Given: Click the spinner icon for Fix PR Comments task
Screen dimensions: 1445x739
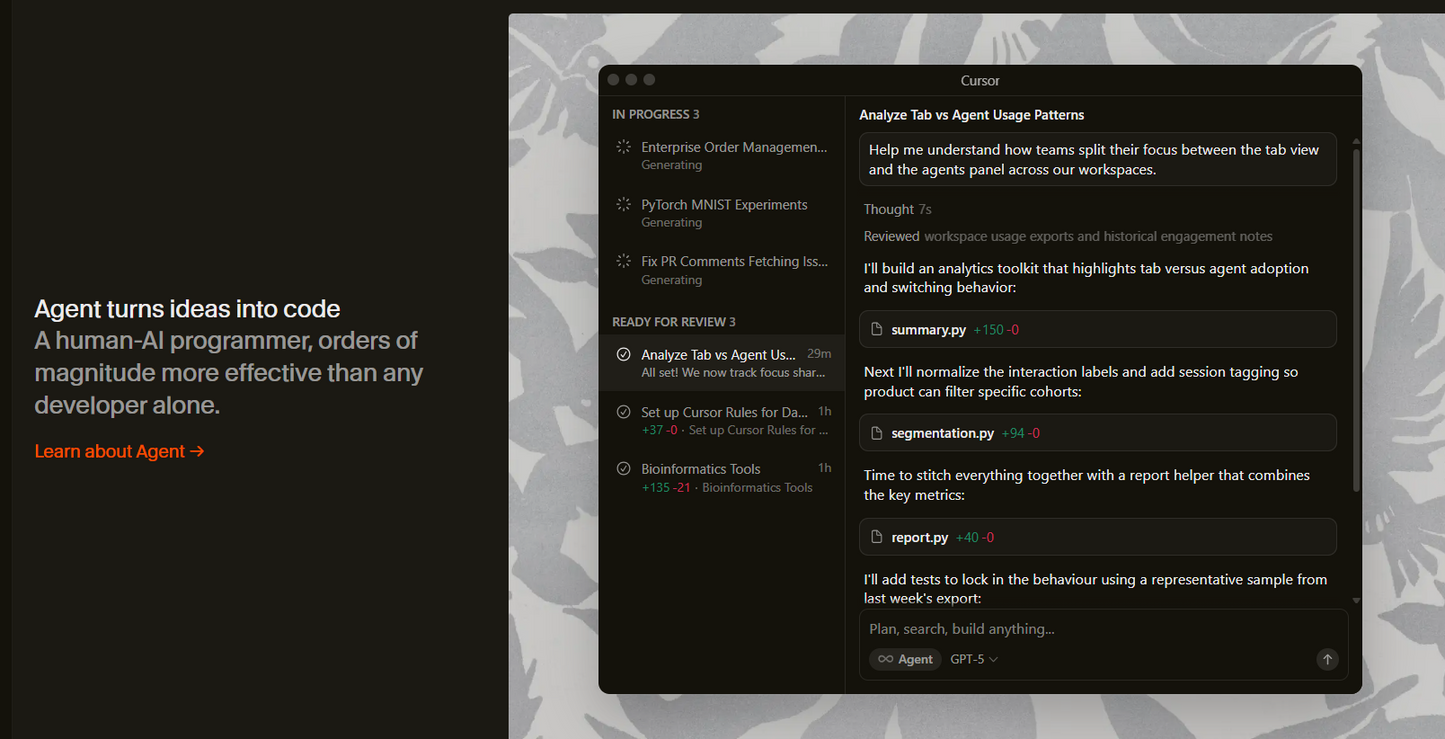Looking at the screenshot, I should 623,262.
